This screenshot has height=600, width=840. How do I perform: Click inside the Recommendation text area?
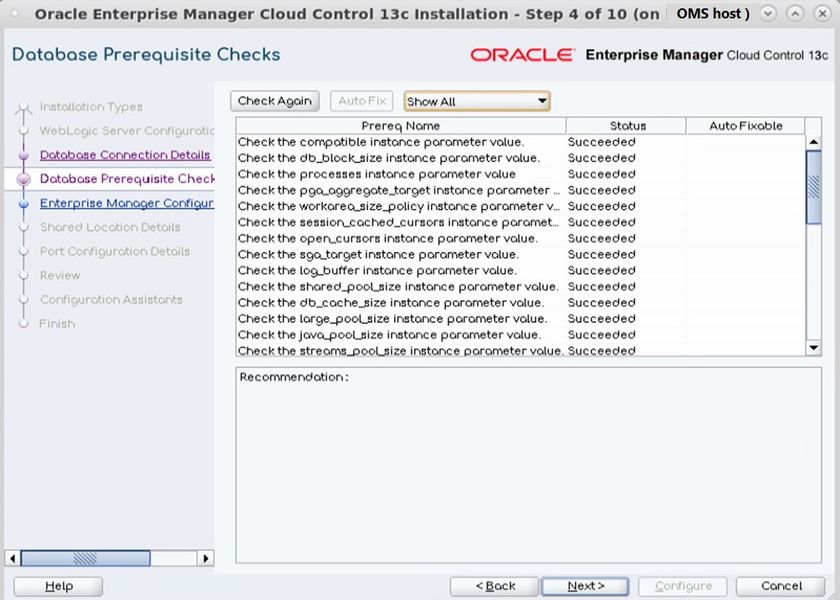click(528, 465)
